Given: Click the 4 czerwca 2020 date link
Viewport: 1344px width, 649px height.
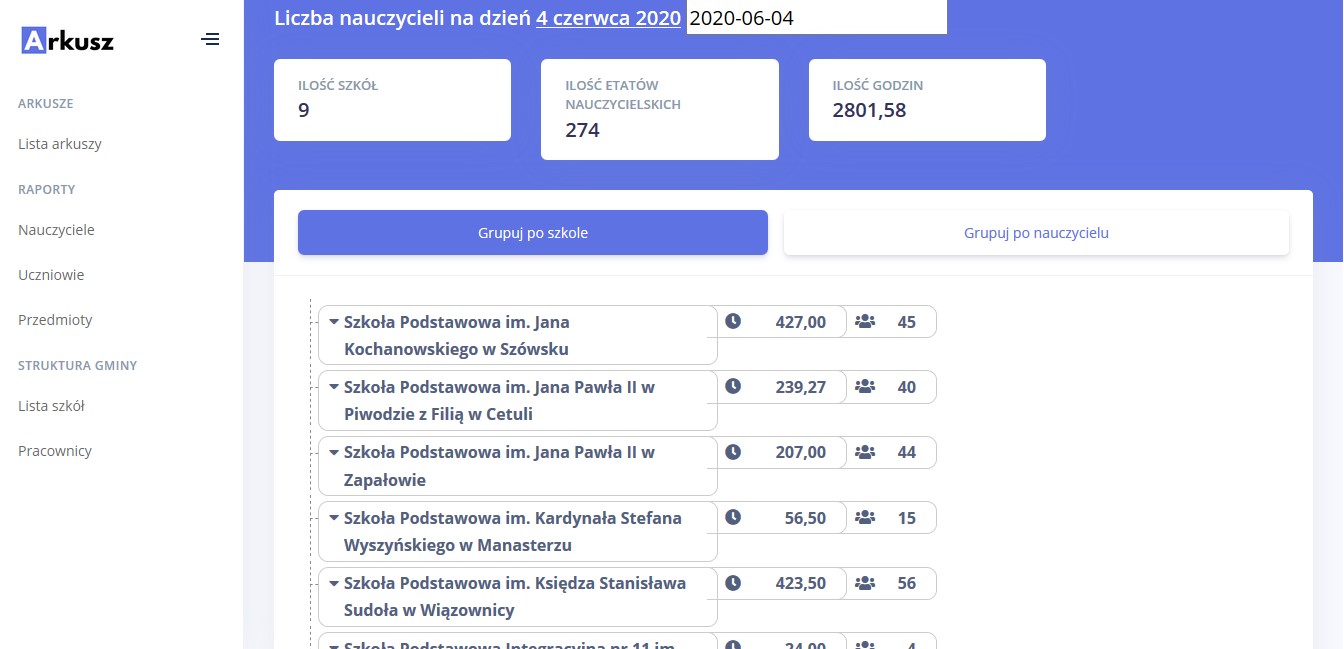Looking at the screenshot, I should click(x=609, y=17).
